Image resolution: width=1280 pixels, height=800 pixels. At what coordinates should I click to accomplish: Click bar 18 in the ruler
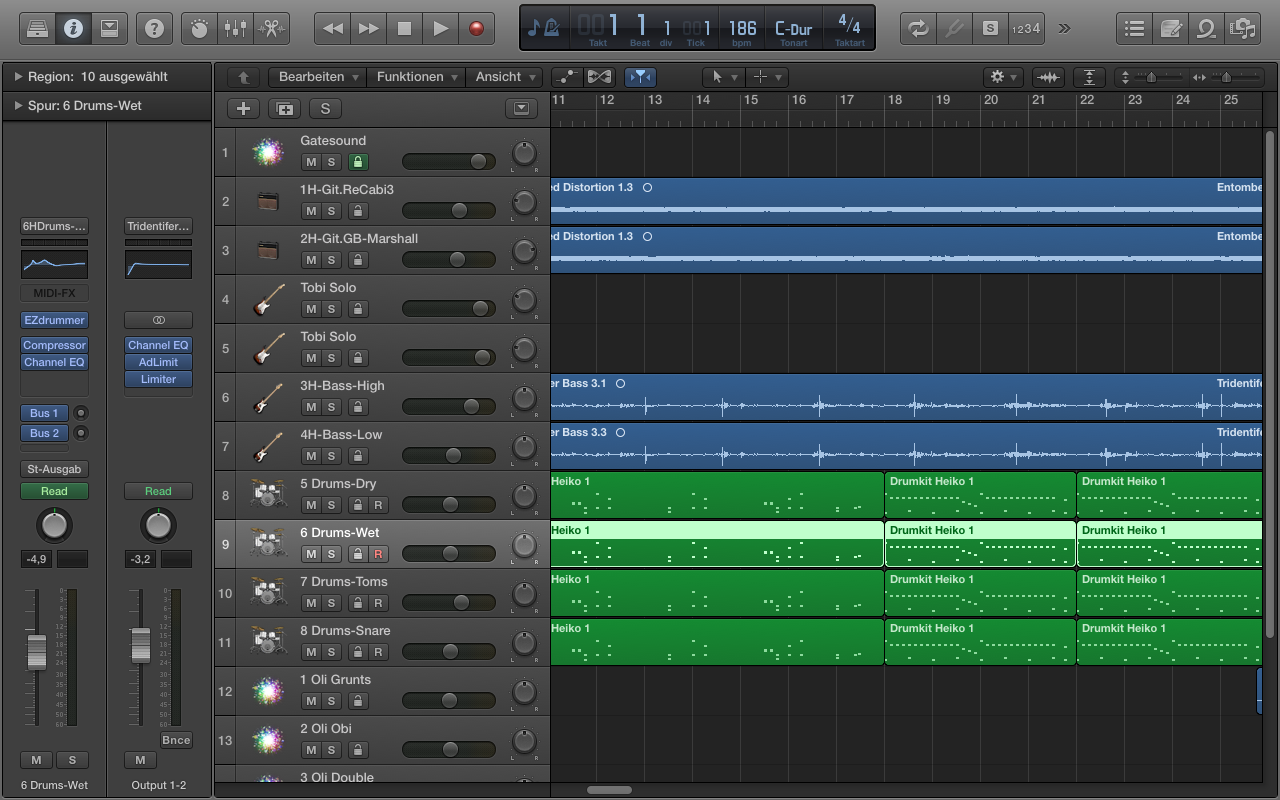[x=894, y=100]
